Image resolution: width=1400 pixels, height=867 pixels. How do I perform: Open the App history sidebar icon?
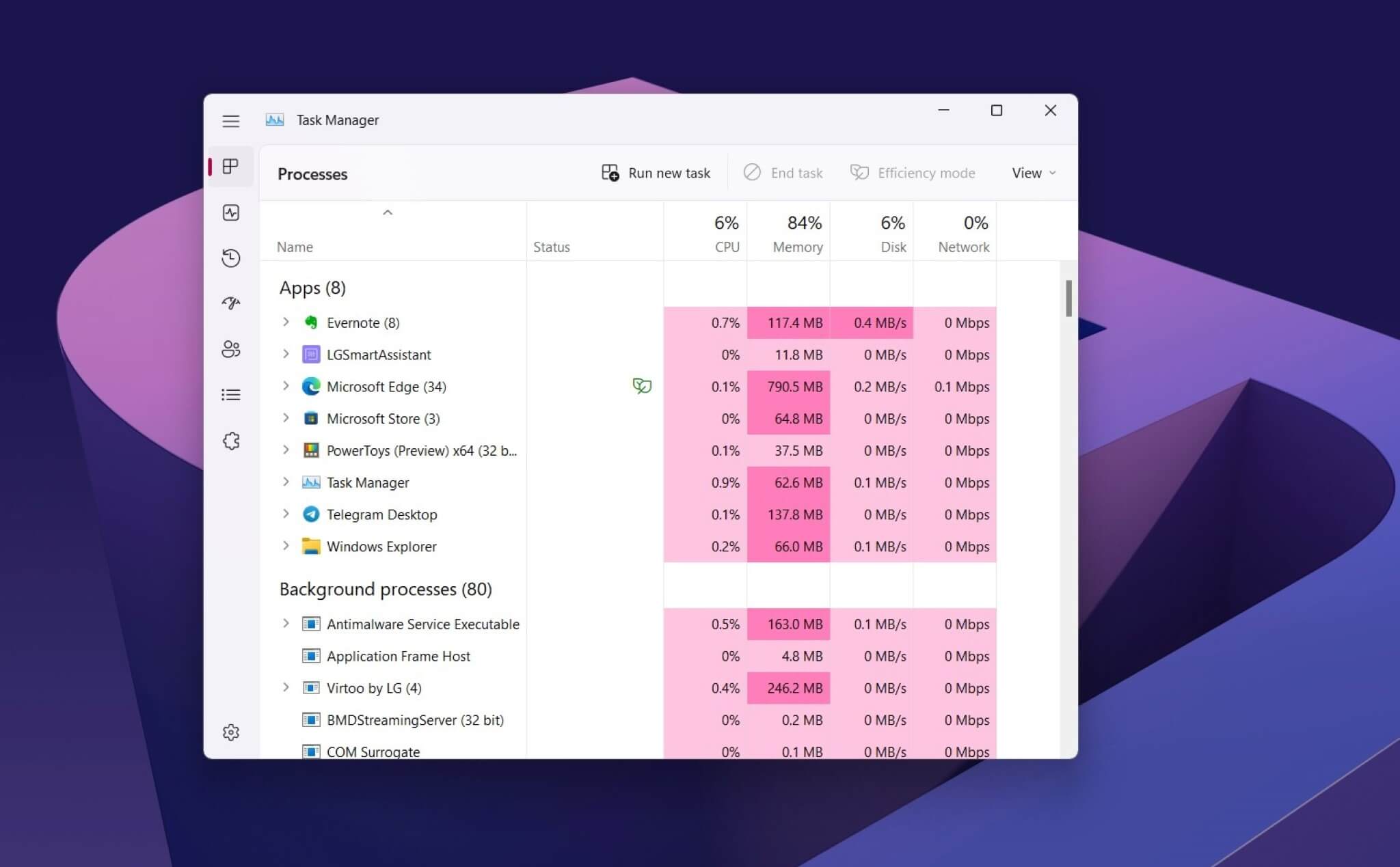click(x=231, y=258)
